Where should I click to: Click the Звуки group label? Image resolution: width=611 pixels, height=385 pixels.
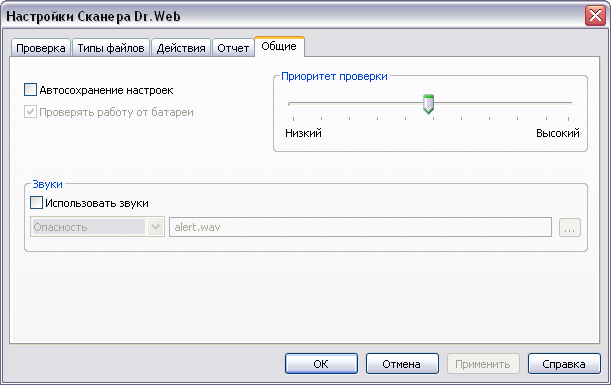[x=47, y=184]
